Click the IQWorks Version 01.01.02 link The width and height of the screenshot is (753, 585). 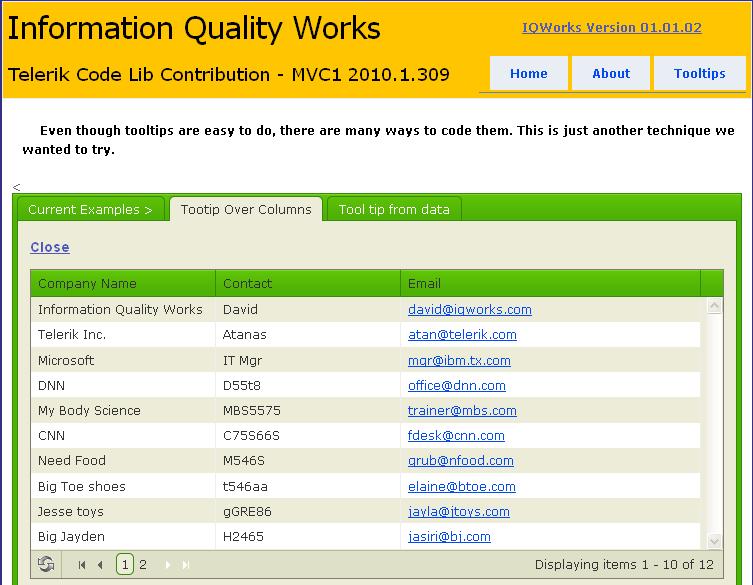coord(612,27)
